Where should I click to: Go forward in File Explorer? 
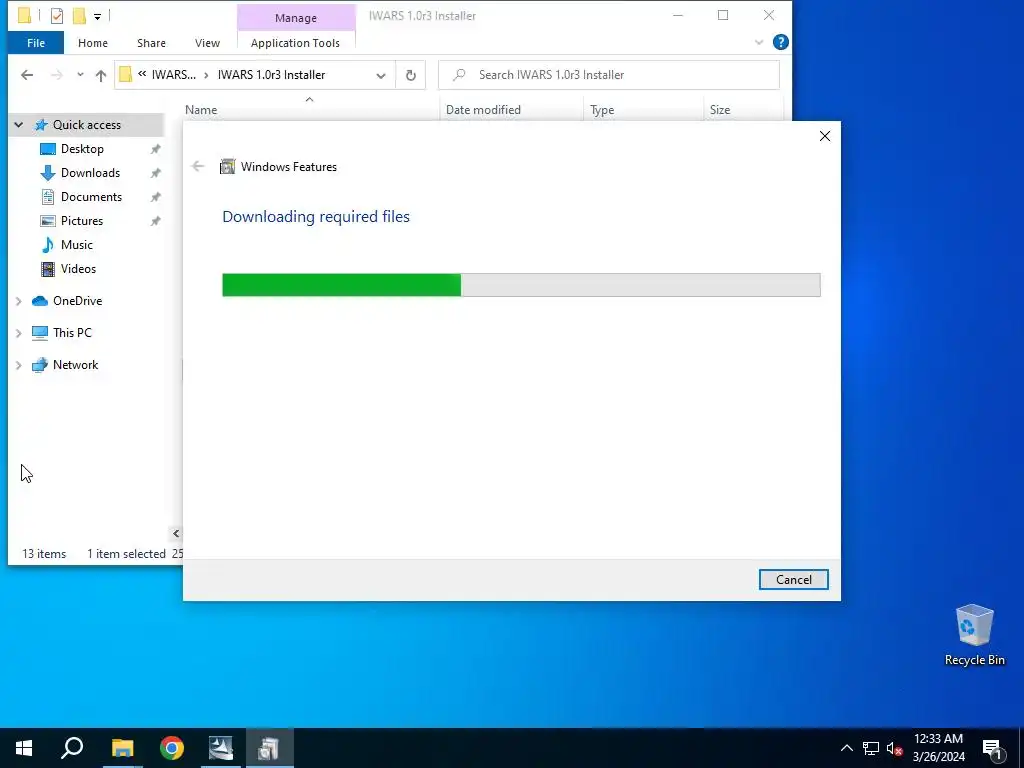[x=57, y=75]
